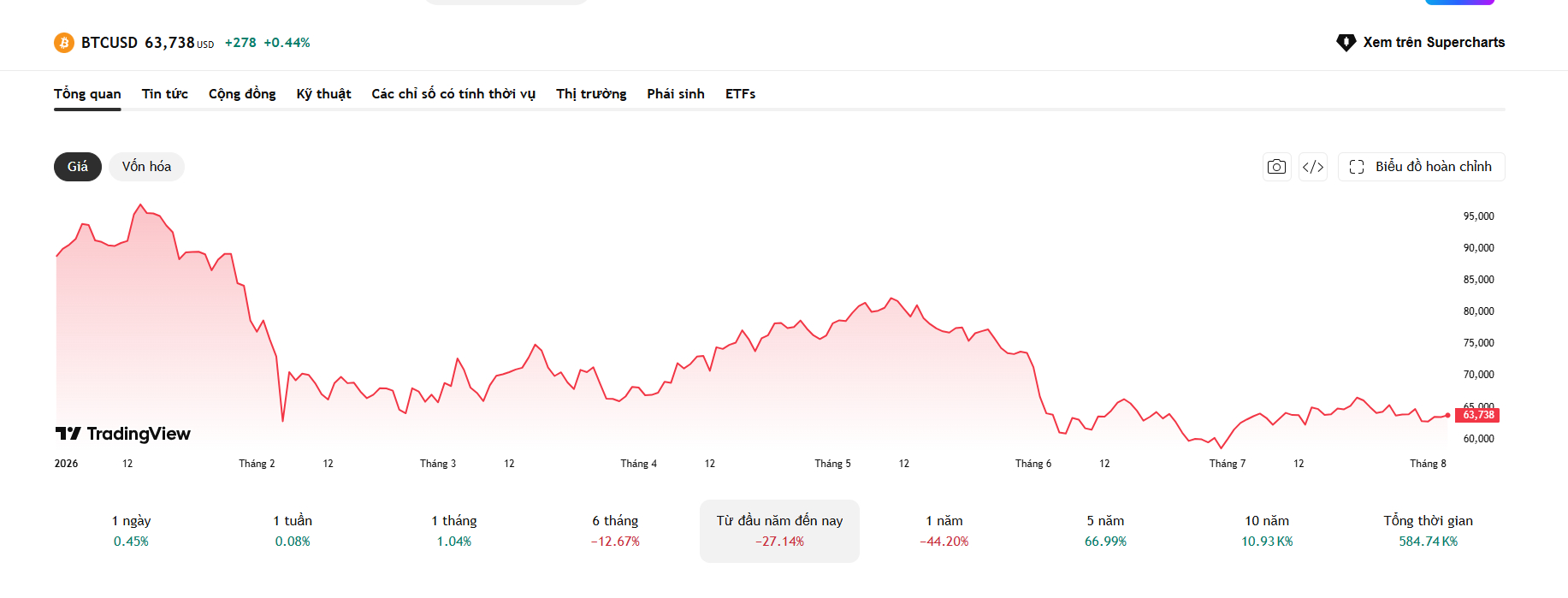Click the Bitcoin logo icon
Screen dimensions: 1568x598
click(64, 43)
